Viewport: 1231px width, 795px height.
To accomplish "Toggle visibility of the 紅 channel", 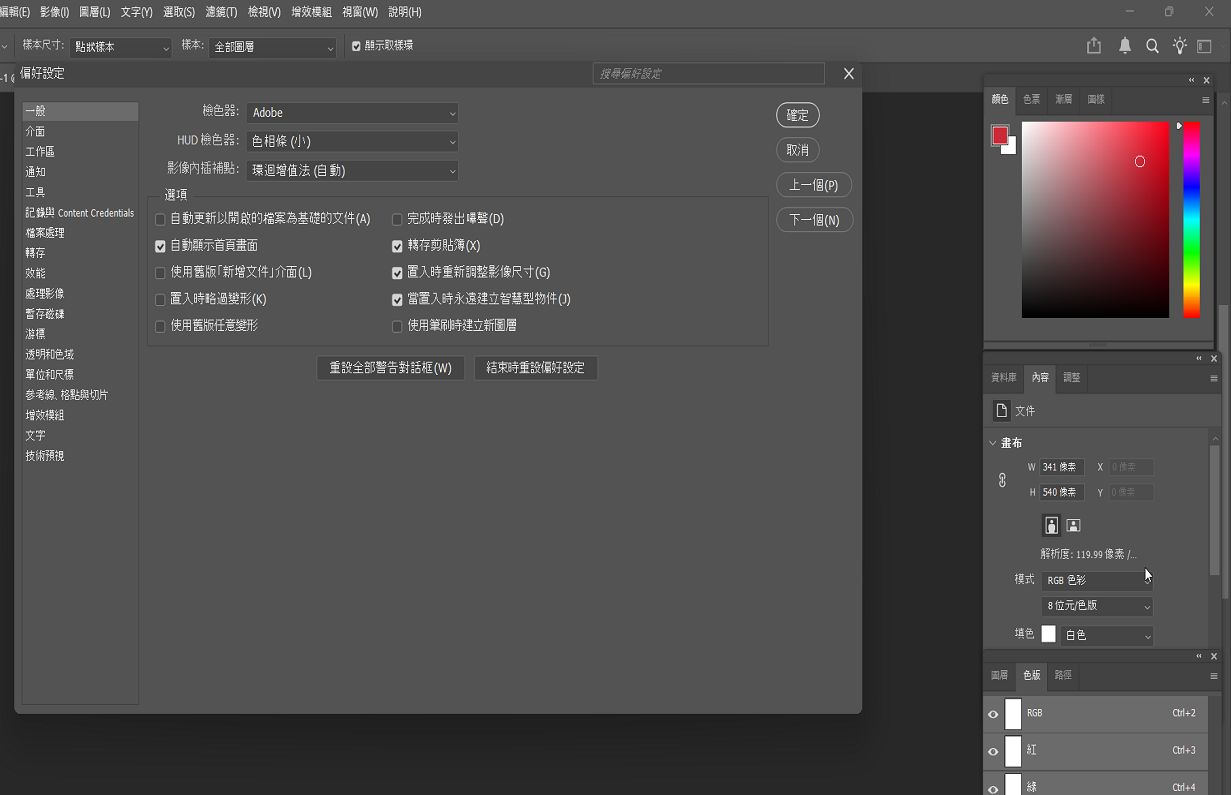I will point(992,751).
